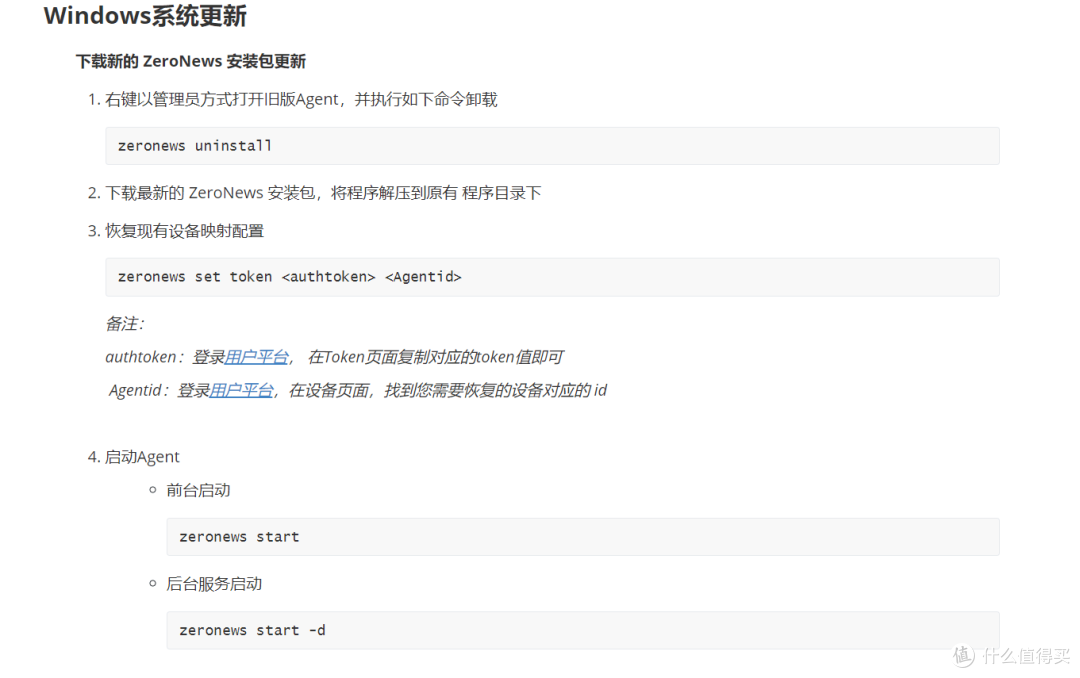The image size is (1080, 678).
Task: Click step 3 text 恢复现有设备映射配置
Action: click(185, 231)
